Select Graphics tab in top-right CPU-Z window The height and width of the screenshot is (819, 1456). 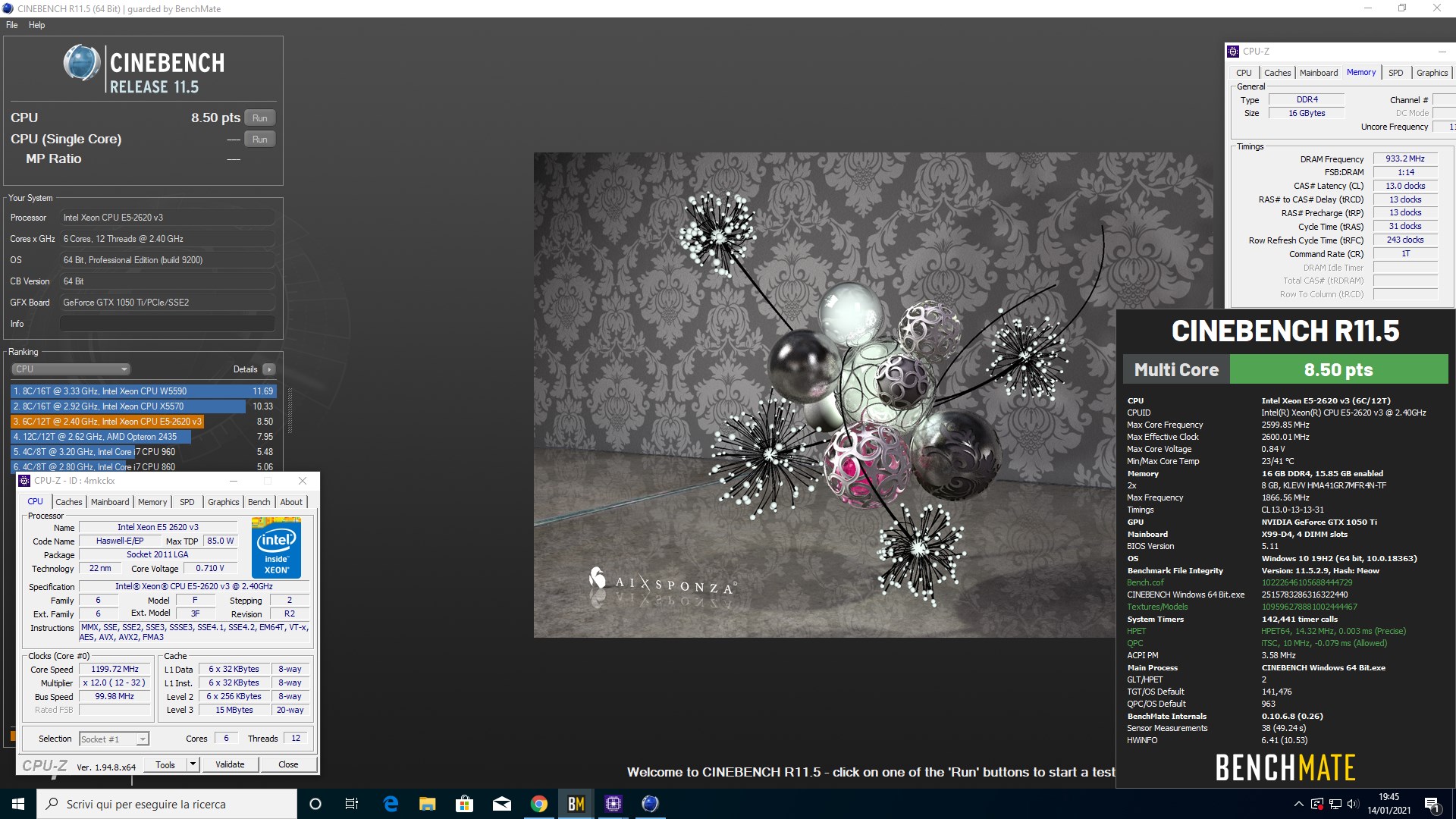(x=1432, y=73)
